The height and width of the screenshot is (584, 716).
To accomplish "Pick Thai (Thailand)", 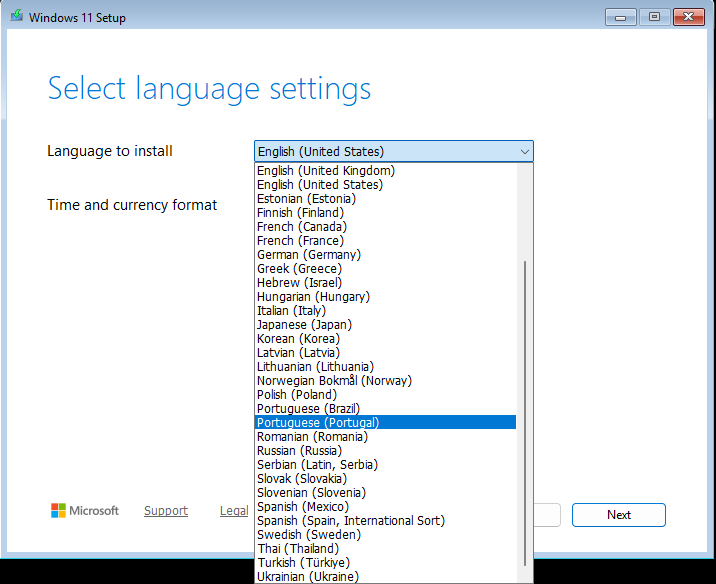I will [x=385, y=549].
